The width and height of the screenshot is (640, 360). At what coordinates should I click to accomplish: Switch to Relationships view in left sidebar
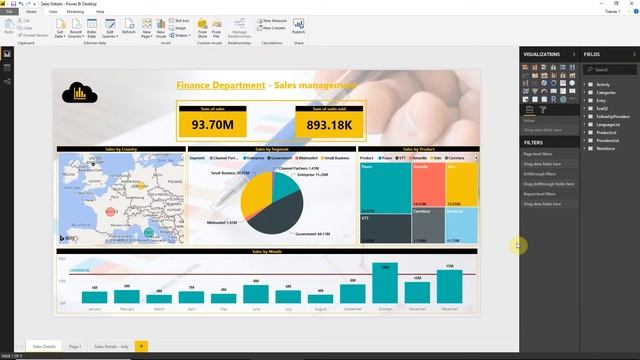point(7,82)
